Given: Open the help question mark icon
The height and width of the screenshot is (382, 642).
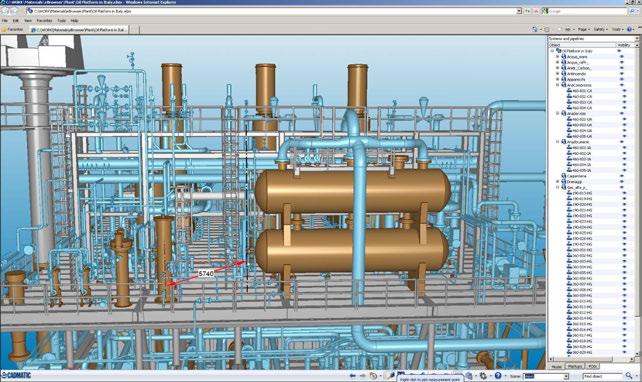Looking at the screenshot, I should coord(498,375).
